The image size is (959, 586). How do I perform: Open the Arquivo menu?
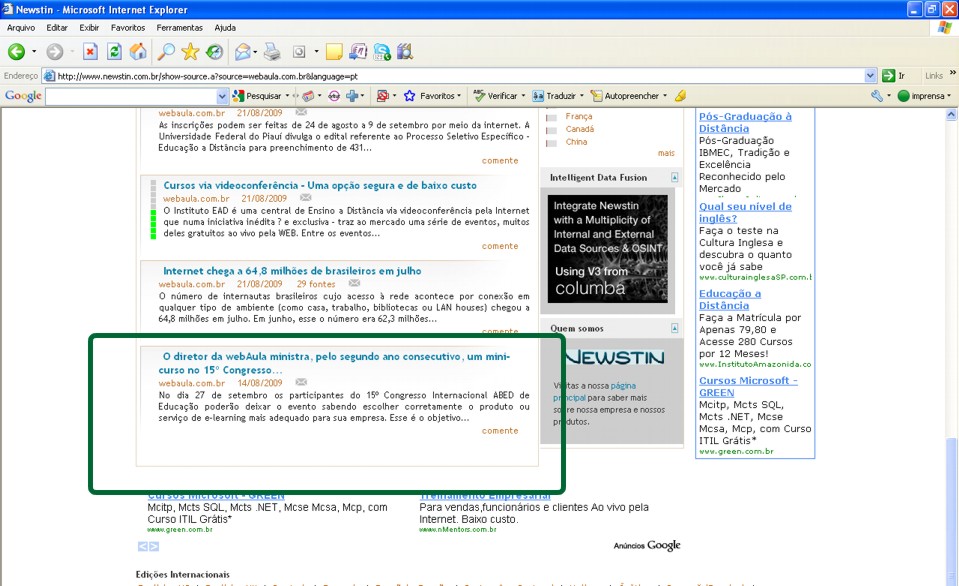(21, 28)
